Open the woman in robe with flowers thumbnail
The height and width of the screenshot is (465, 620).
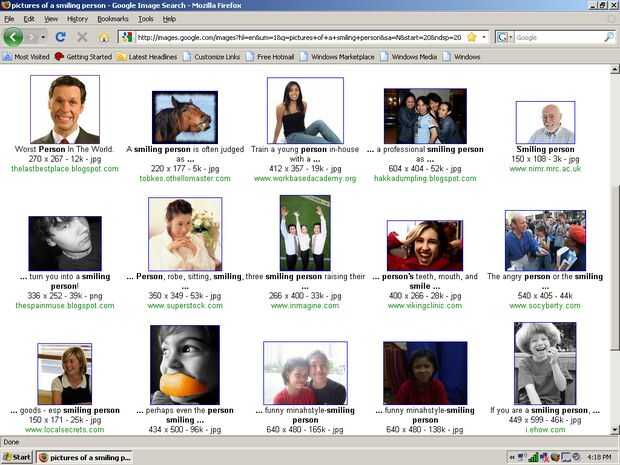pyautogui.click(x=185, y=234)
